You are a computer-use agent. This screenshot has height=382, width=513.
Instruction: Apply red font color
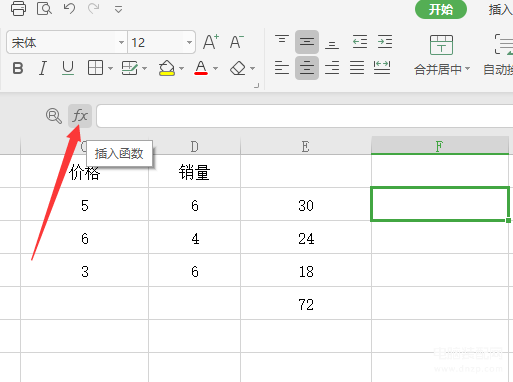(x=201, y=68)
